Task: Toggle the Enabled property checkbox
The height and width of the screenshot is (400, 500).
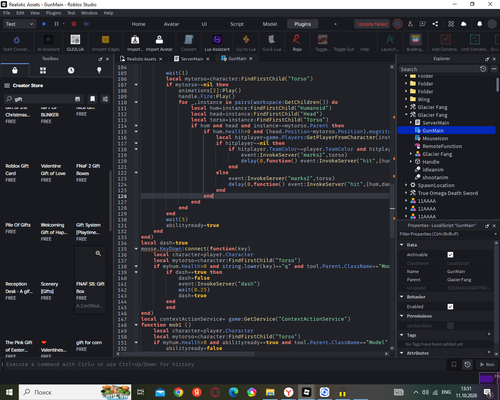Action: pos(450,307)
